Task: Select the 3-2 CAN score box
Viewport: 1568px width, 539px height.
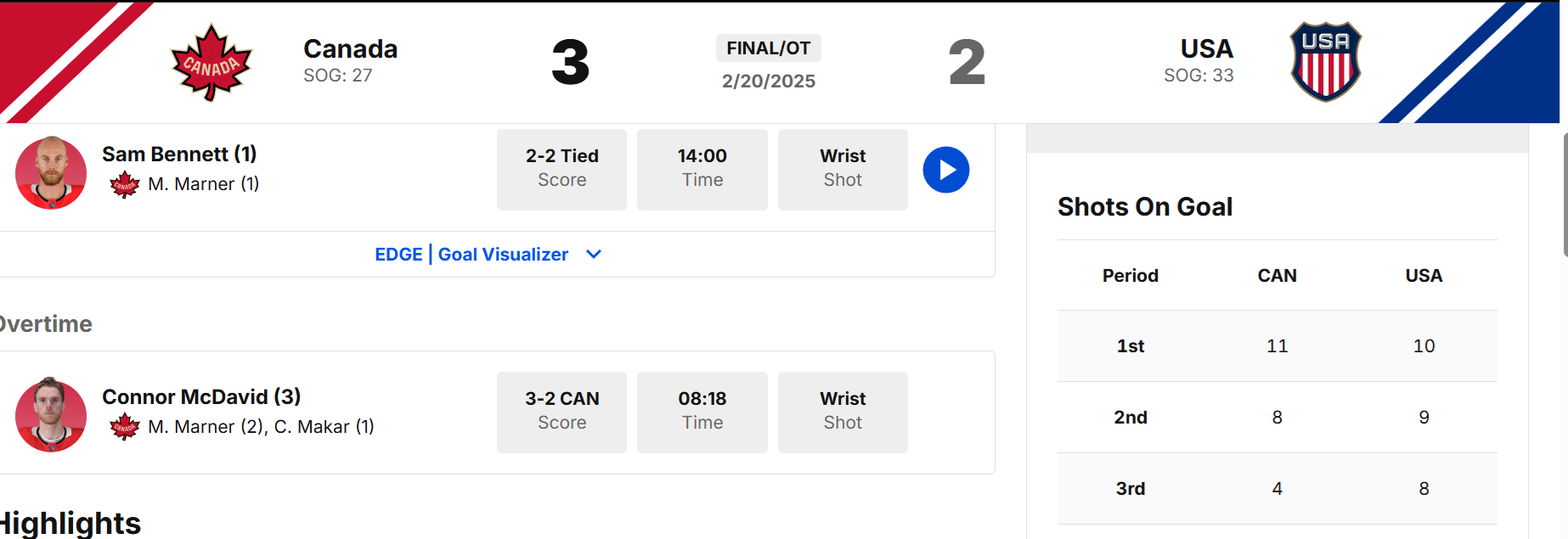Action: coord(561,413)
